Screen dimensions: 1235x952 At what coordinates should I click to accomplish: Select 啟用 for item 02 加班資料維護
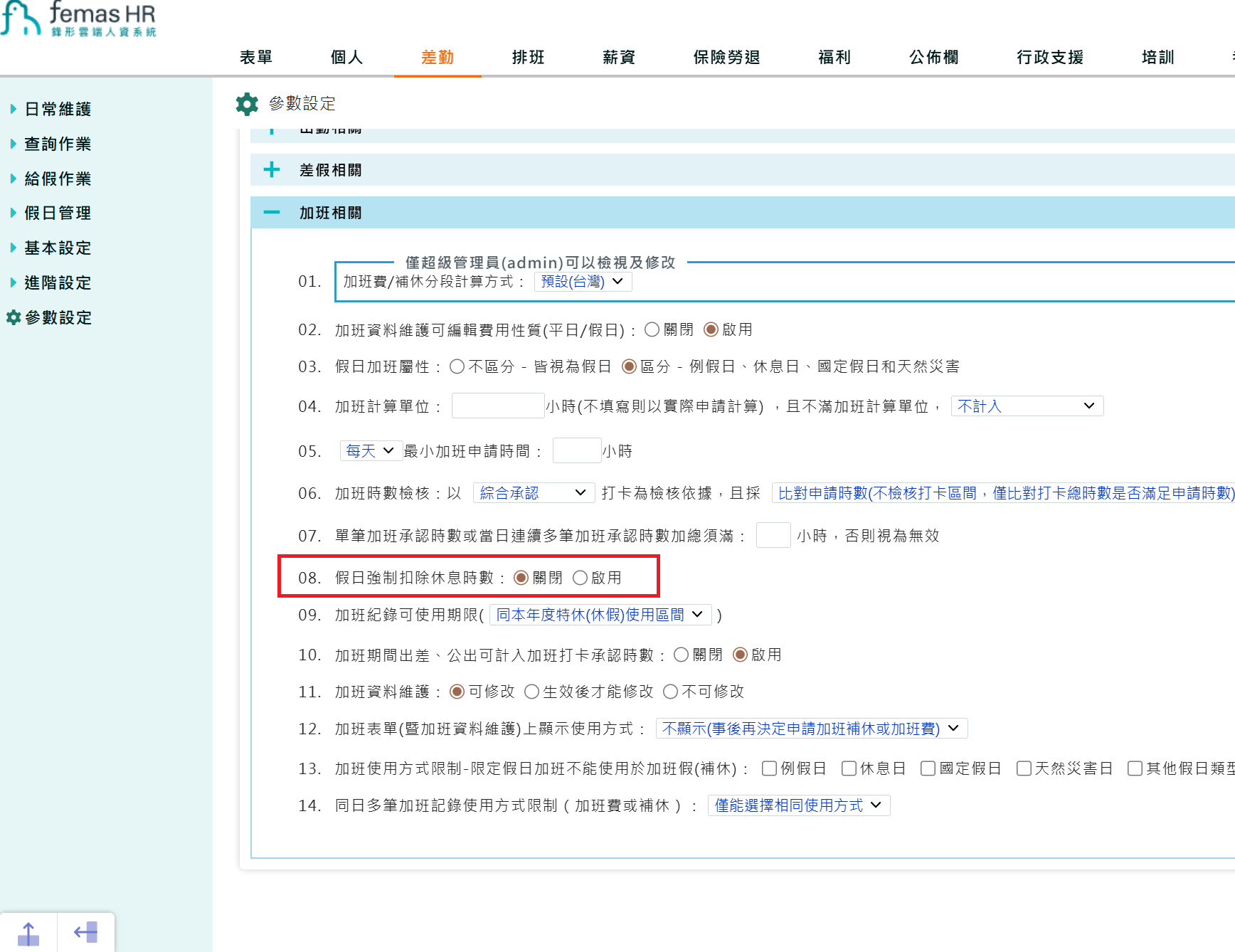pos(711,329)
